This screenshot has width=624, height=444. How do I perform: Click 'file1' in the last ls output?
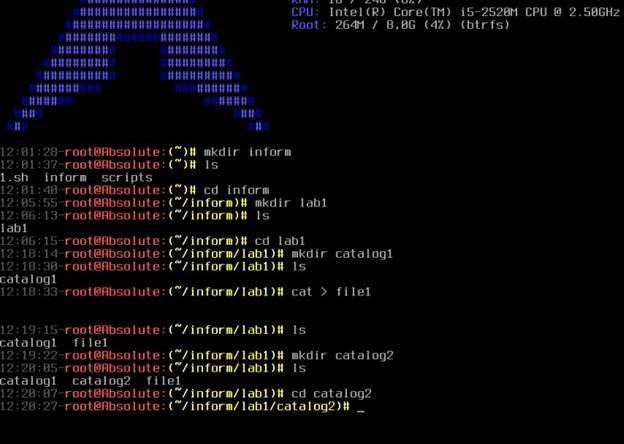pos(163,381)
